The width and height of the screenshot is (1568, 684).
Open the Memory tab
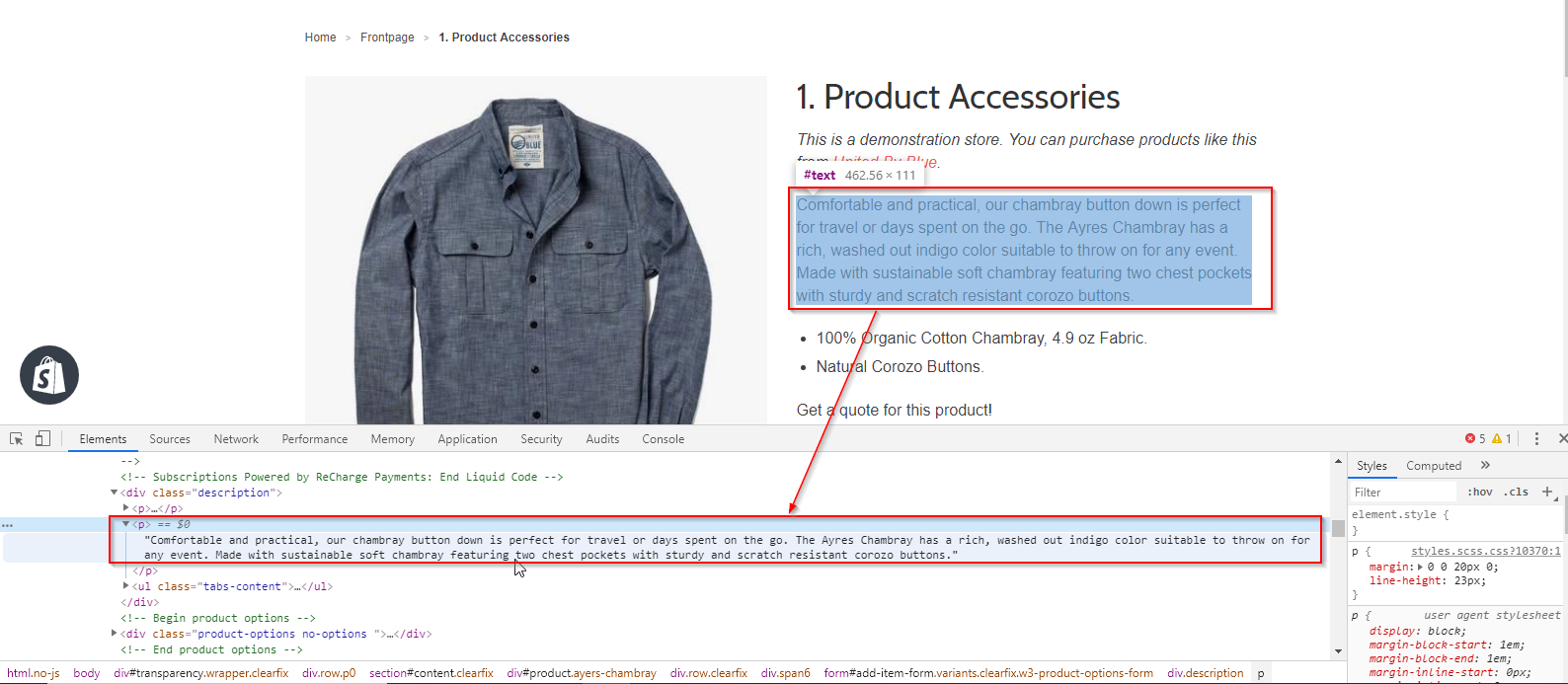coord(392,439)
